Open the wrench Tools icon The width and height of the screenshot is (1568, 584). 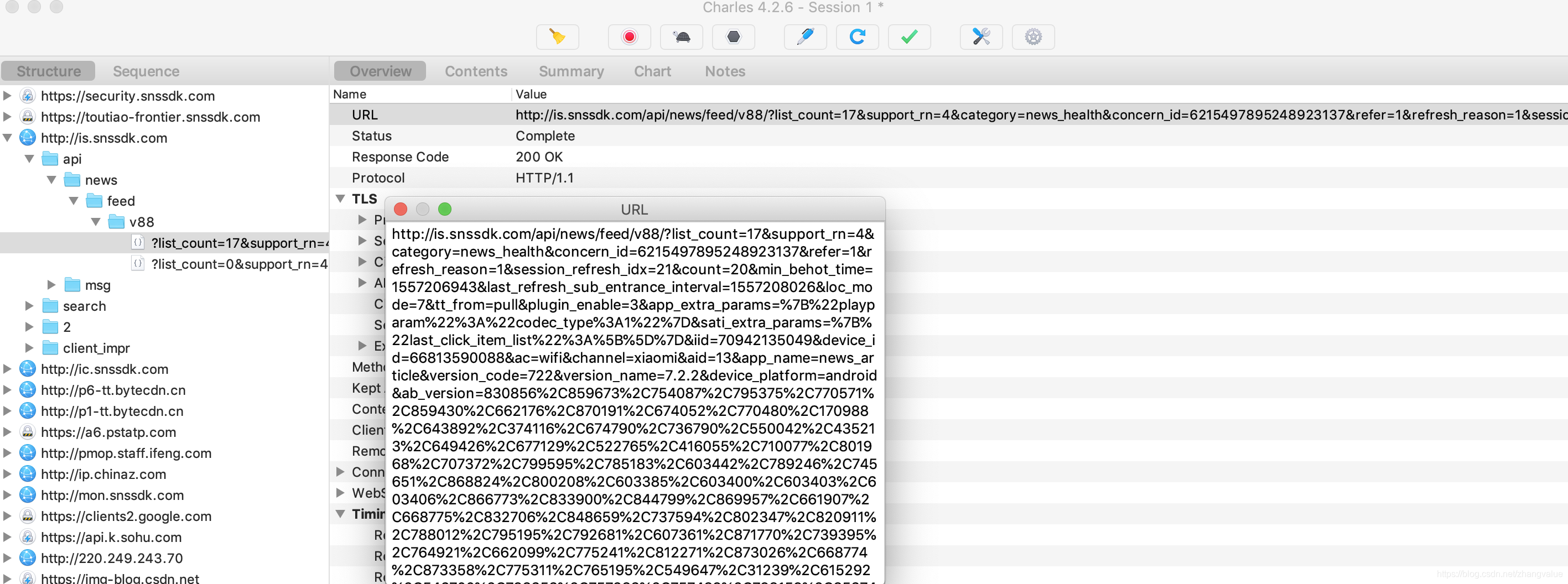point(981,37)
